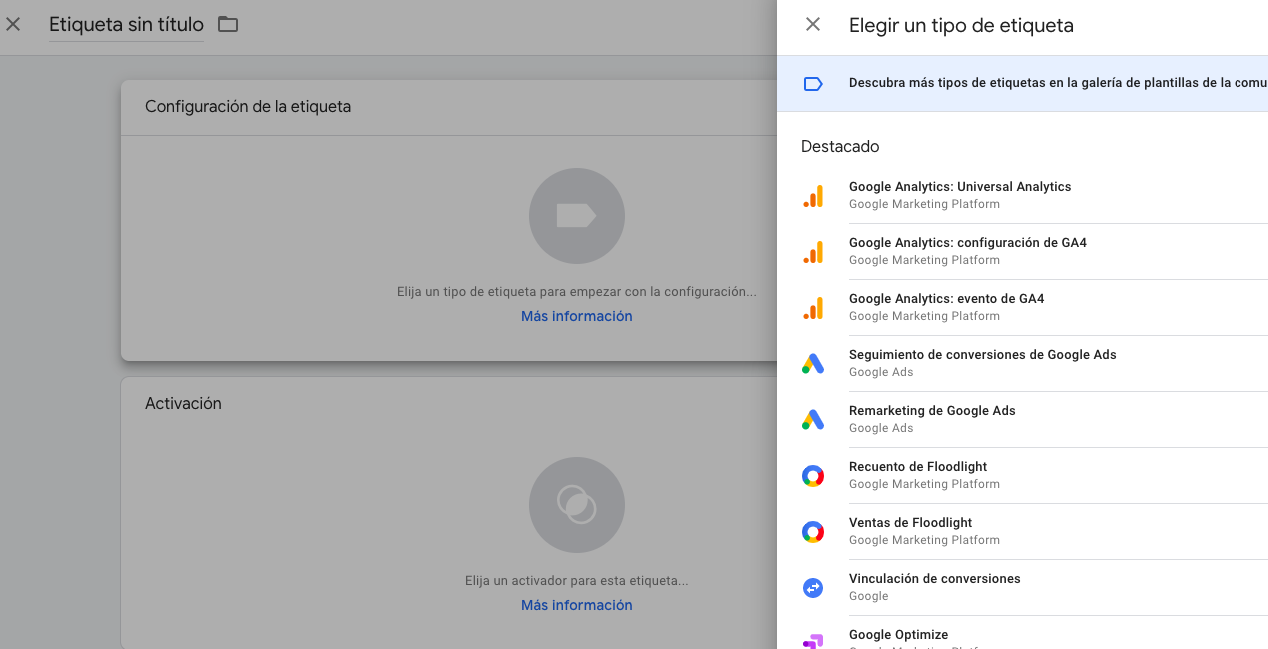1268x649 pixels.
Task: Click 'Elija un activador para esta etiqueta' text
Action: click(577, 581)
